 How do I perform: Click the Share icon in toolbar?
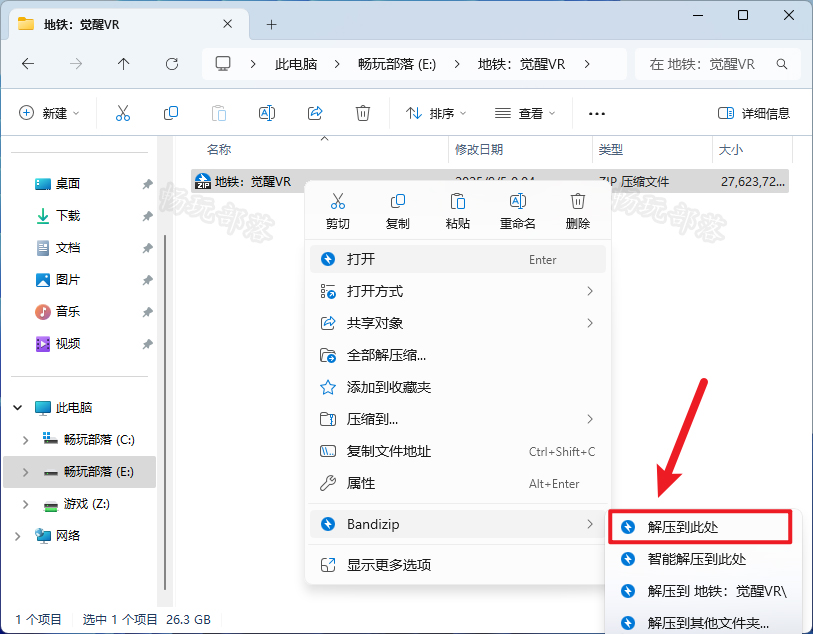click(315, 113)
